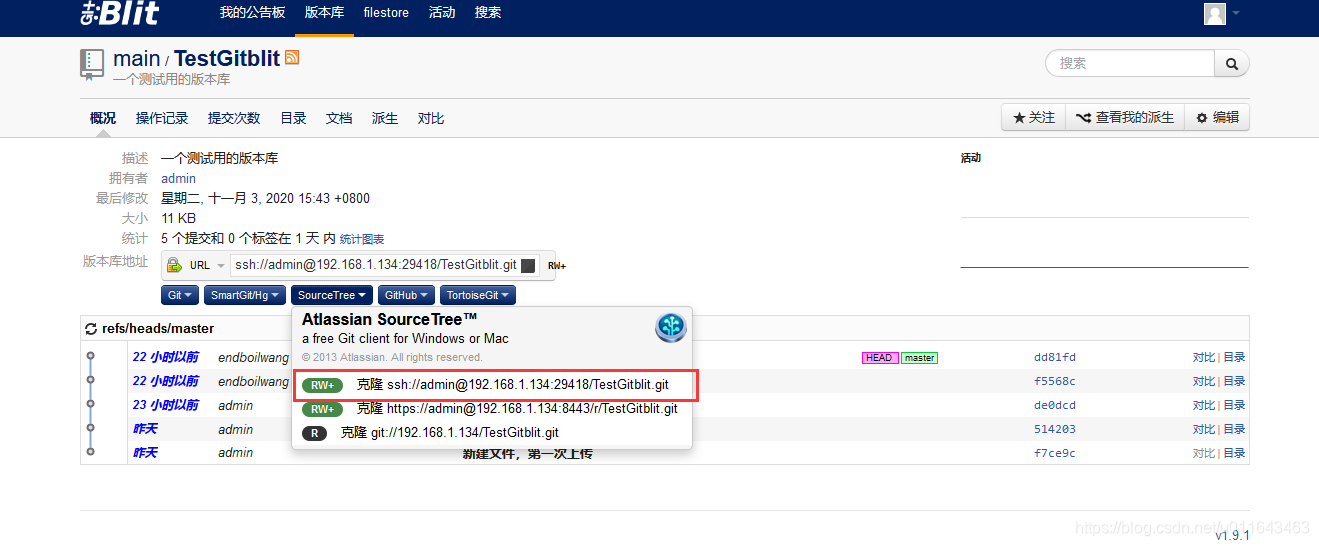The height and width of the screenshot is (546, 1319).
Task: Open commit f7ce9c
Action: pos(1055,453)
